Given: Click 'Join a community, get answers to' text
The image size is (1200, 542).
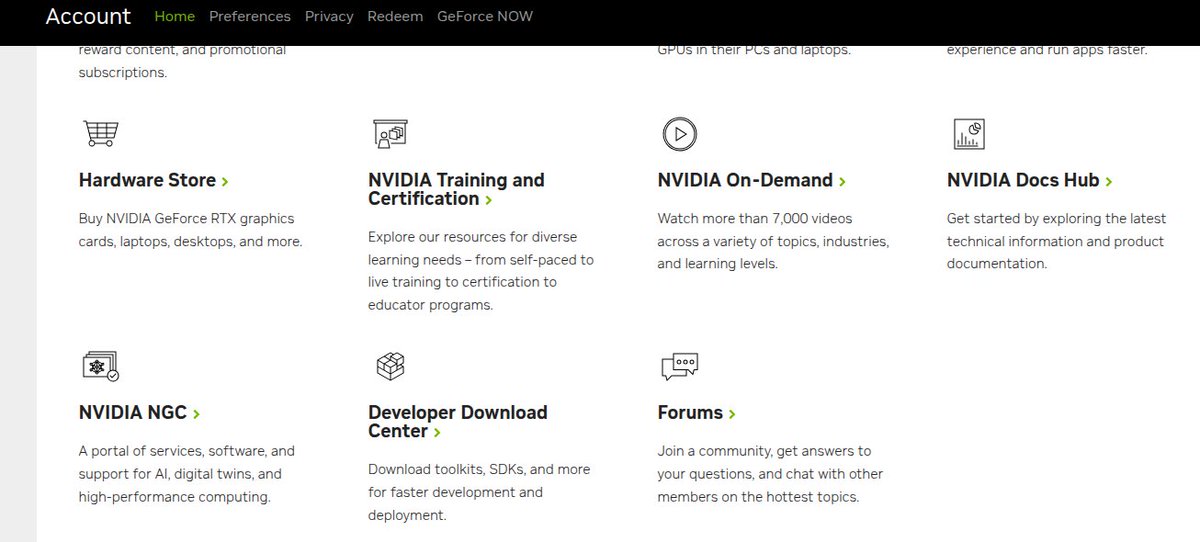Looking at the screenshot, I should 765,451.
